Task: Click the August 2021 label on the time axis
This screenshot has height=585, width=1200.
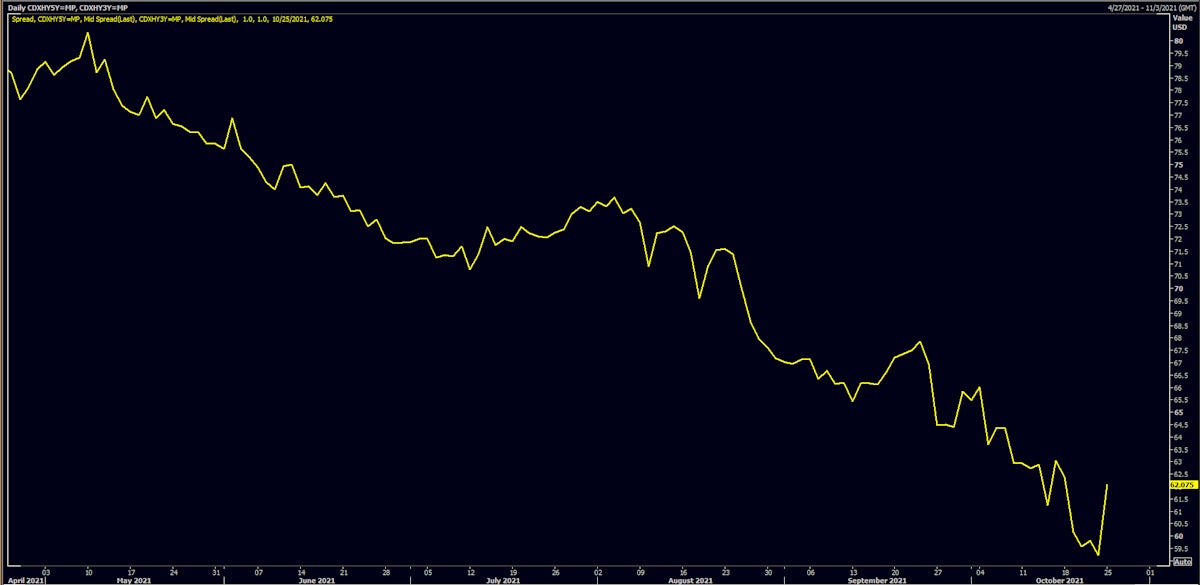Action: pyautogui.click(x=691, y=580)
